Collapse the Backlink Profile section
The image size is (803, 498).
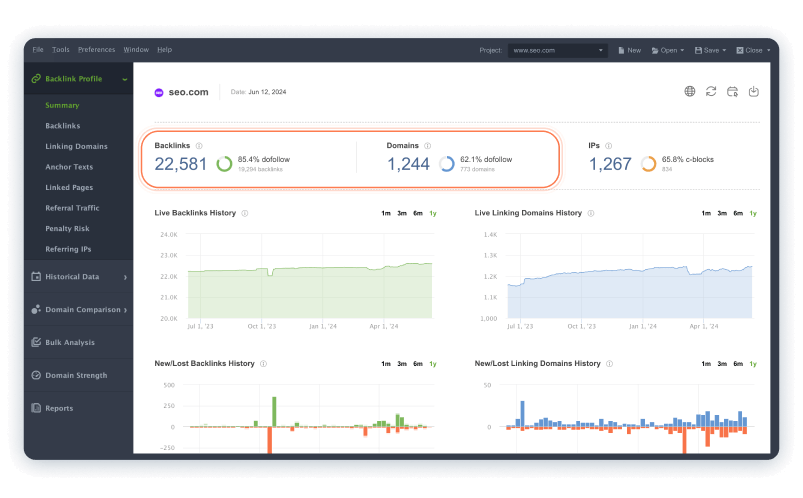pos(124,79)
